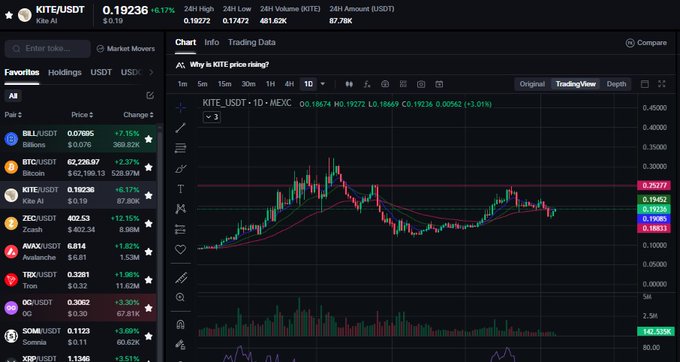Select the 15m timeframe

tap(225, 84)
